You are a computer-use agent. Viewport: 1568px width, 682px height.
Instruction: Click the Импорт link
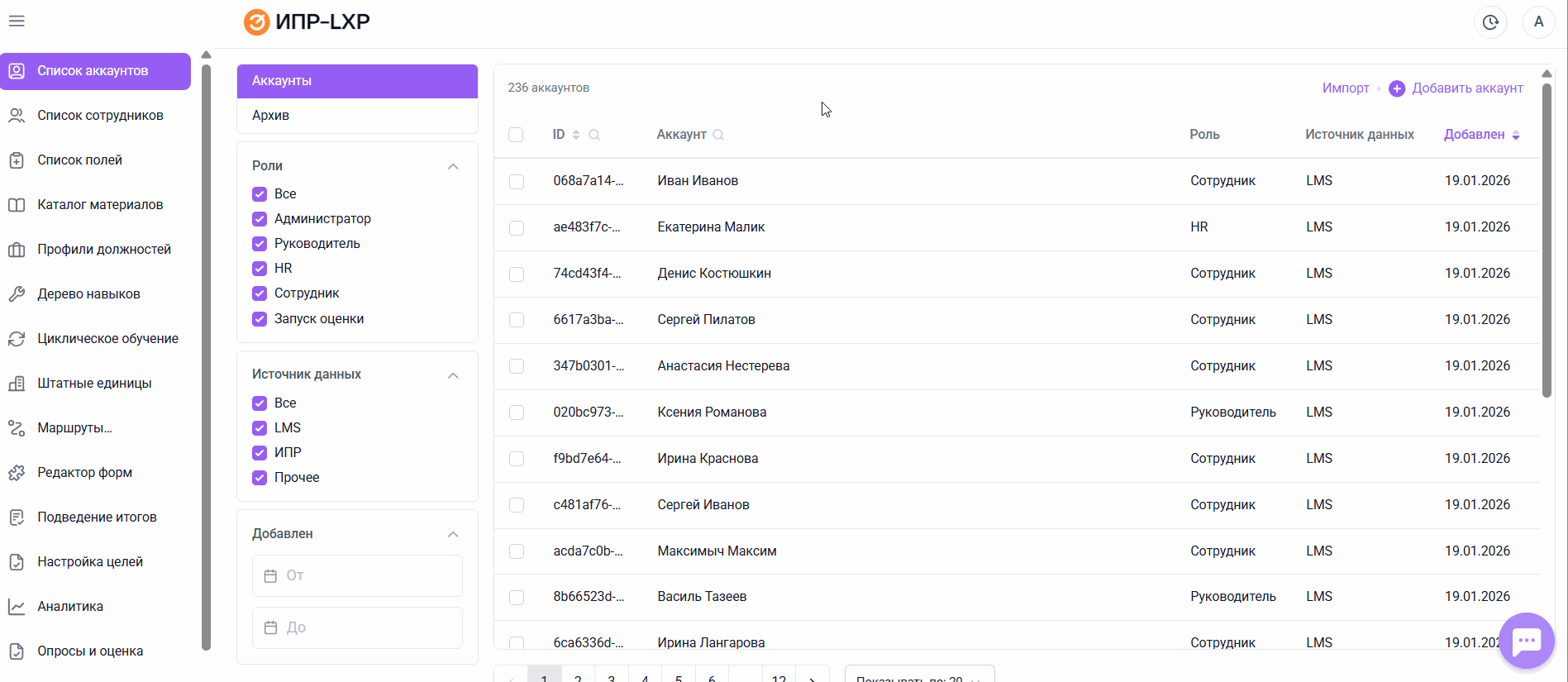point(1346,88)
